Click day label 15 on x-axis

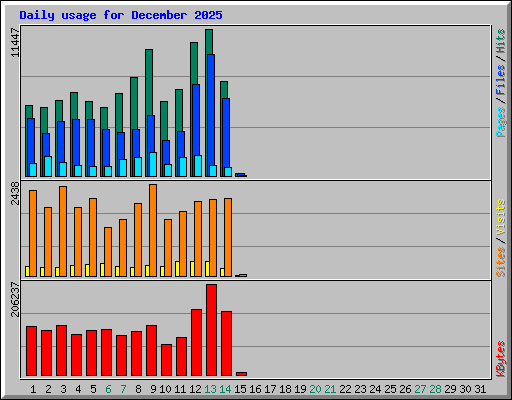[240, 389]
